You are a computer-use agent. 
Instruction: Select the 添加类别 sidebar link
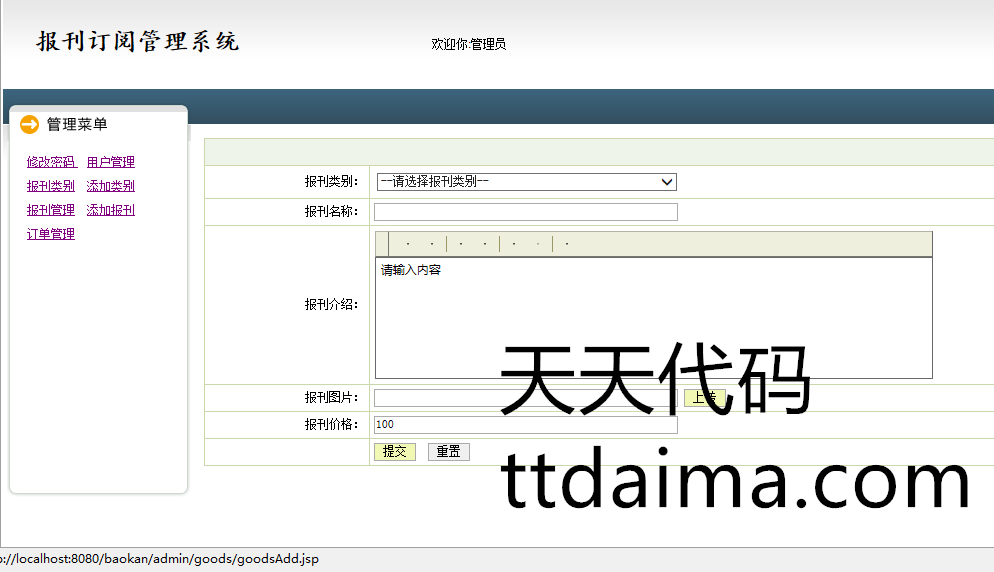point(111,186)
